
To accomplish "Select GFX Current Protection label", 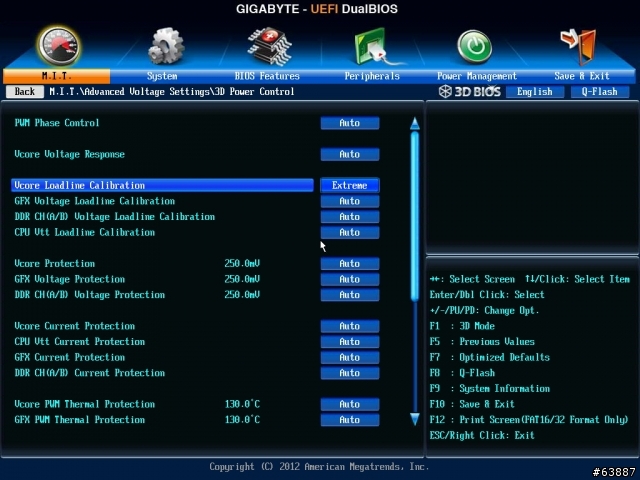I will pos(69,357).
